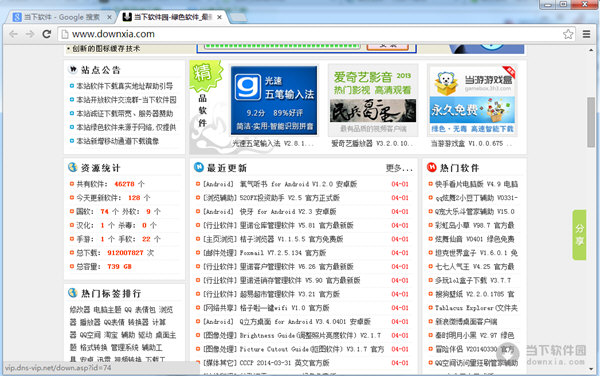Viewport: 600px width, 376px height.
Task: Go back with the browser back arrow
Action: [x=13, y=34]
